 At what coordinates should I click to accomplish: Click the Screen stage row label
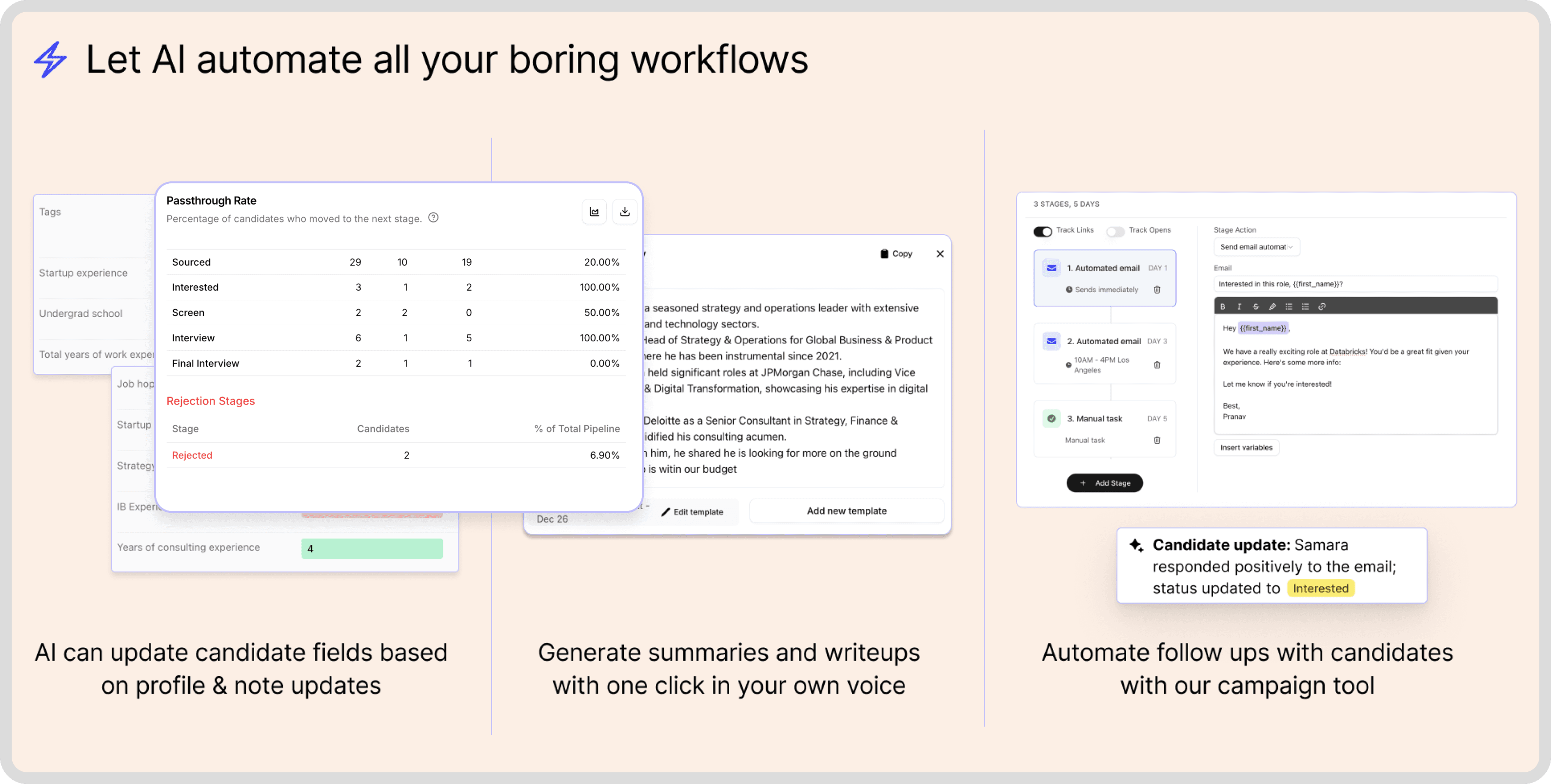click(x=188, y=312)
